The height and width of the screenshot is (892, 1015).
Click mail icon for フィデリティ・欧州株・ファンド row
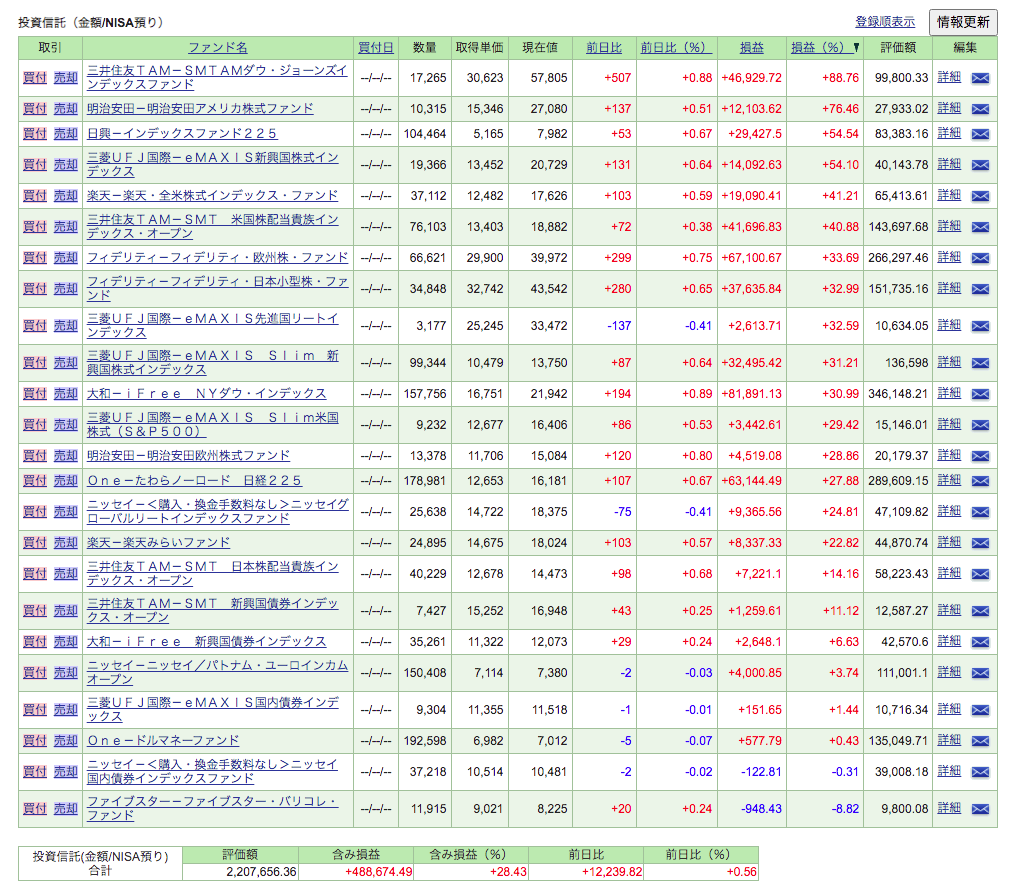[981, 258]
